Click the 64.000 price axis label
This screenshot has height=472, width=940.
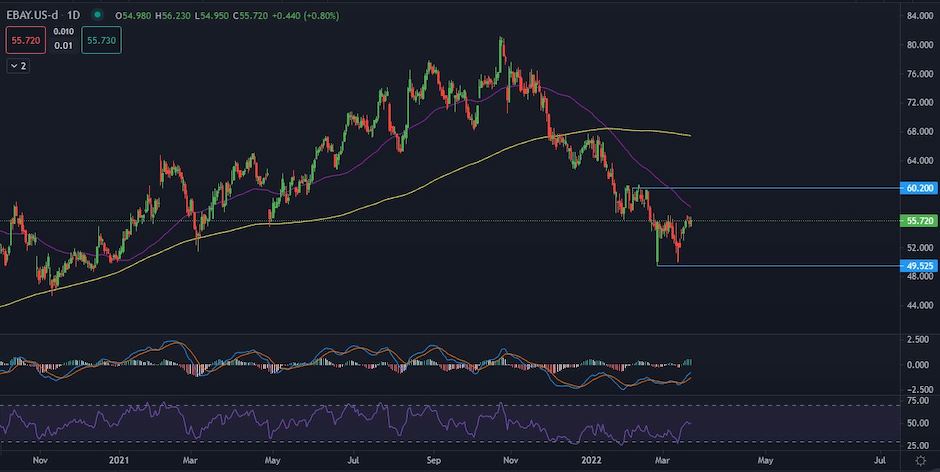(920, 161)
